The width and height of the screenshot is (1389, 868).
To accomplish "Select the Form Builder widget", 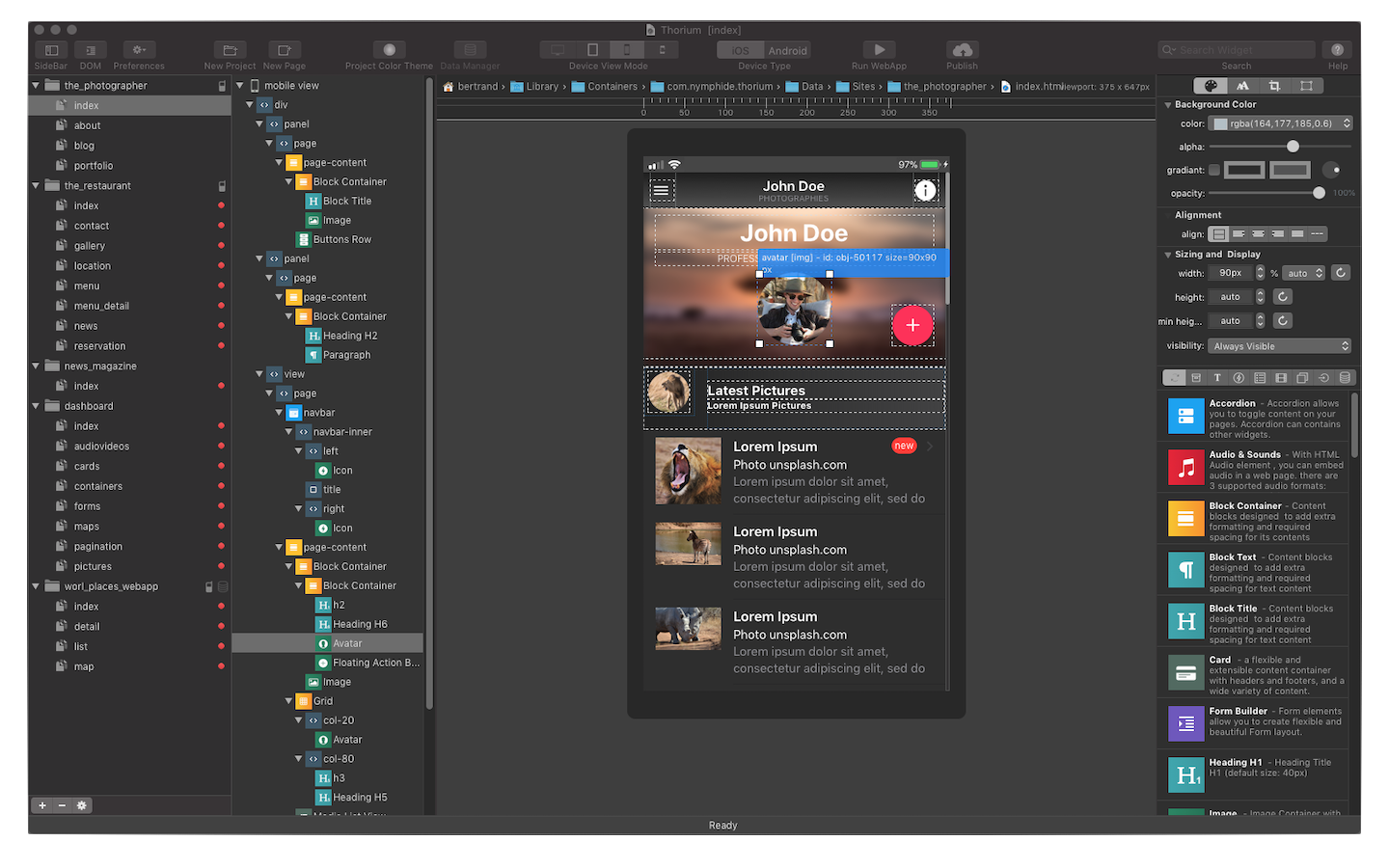I will click(1255, 723).
